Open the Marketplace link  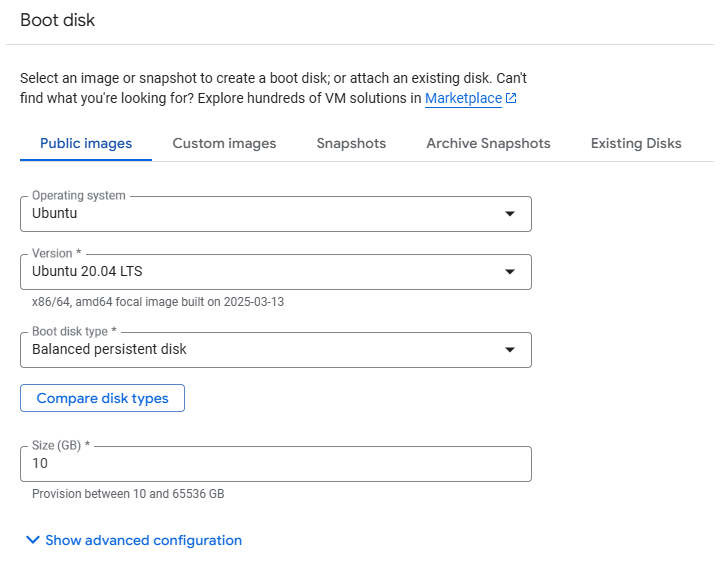coord(463,98)
